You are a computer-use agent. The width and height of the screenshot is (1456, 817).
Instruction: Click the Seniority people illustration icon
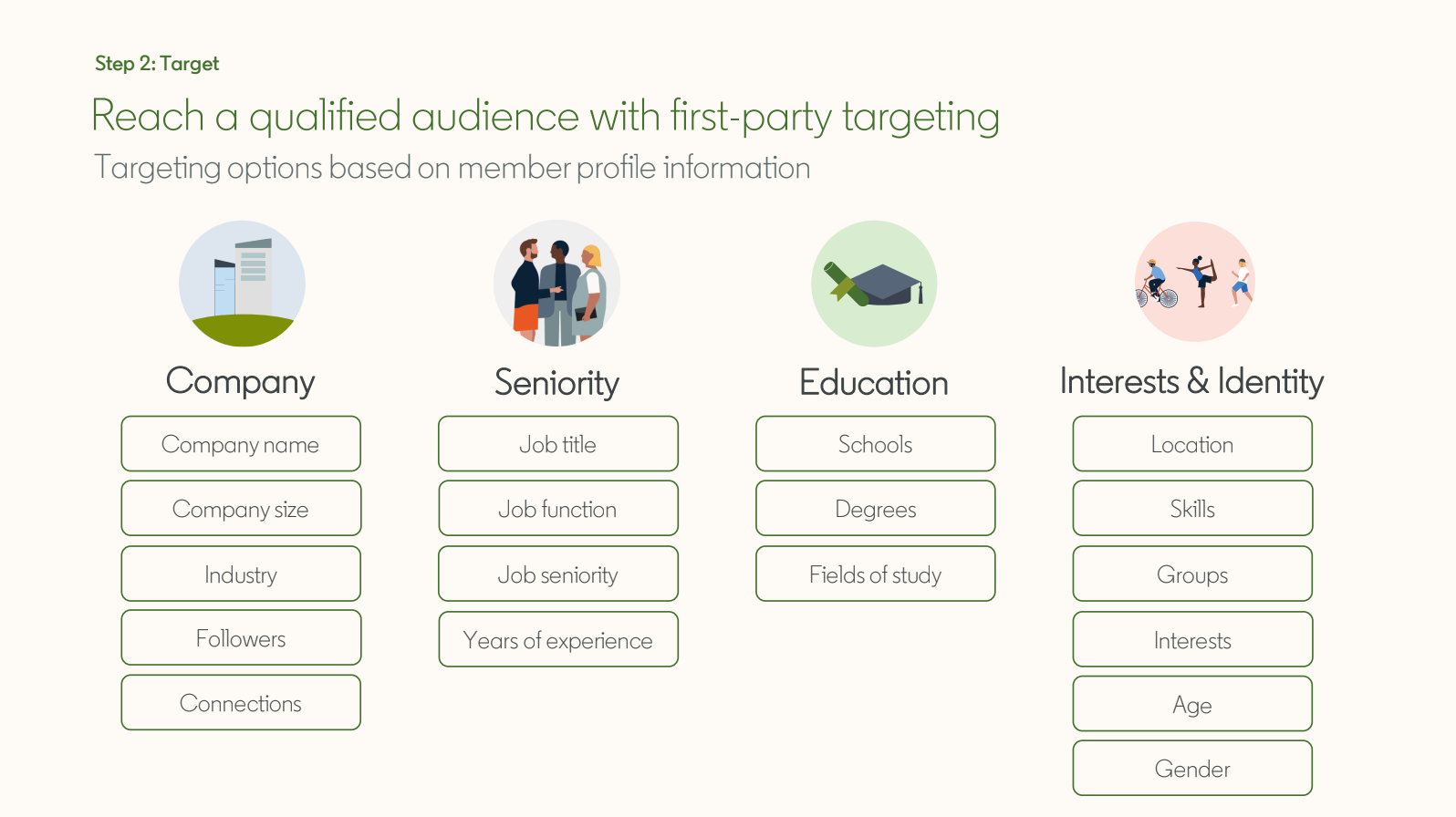[556, 284]
